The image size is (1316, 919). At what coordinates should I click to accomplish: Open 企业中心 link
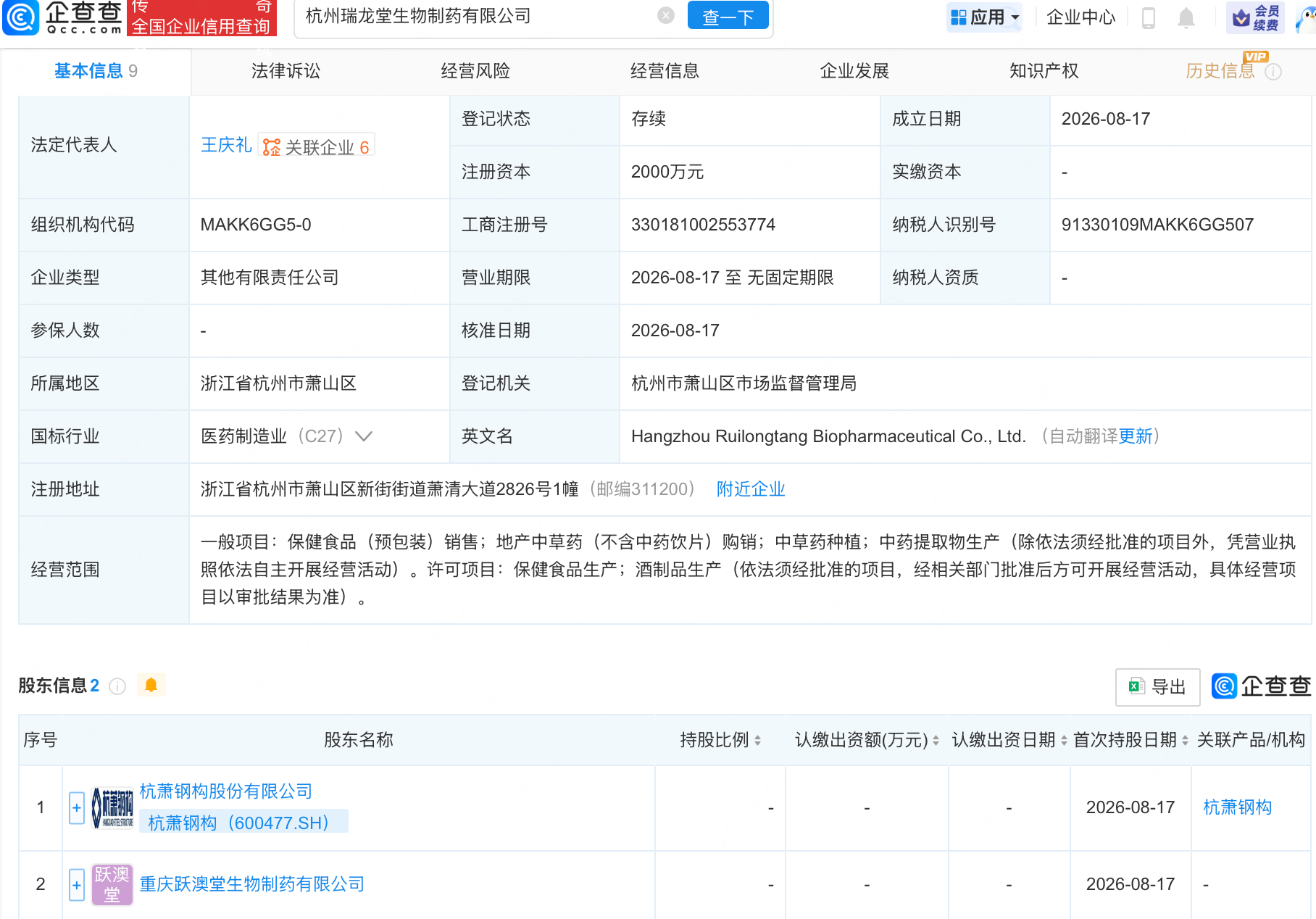point(1080,17)
